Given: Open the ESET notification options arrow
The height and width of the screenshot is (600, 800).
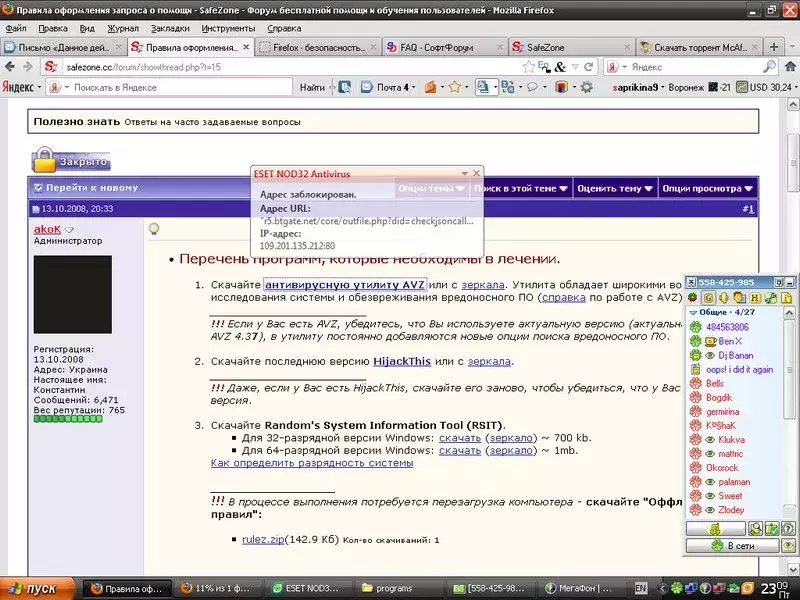Looking at the screenshot, I should pos(464,173).
